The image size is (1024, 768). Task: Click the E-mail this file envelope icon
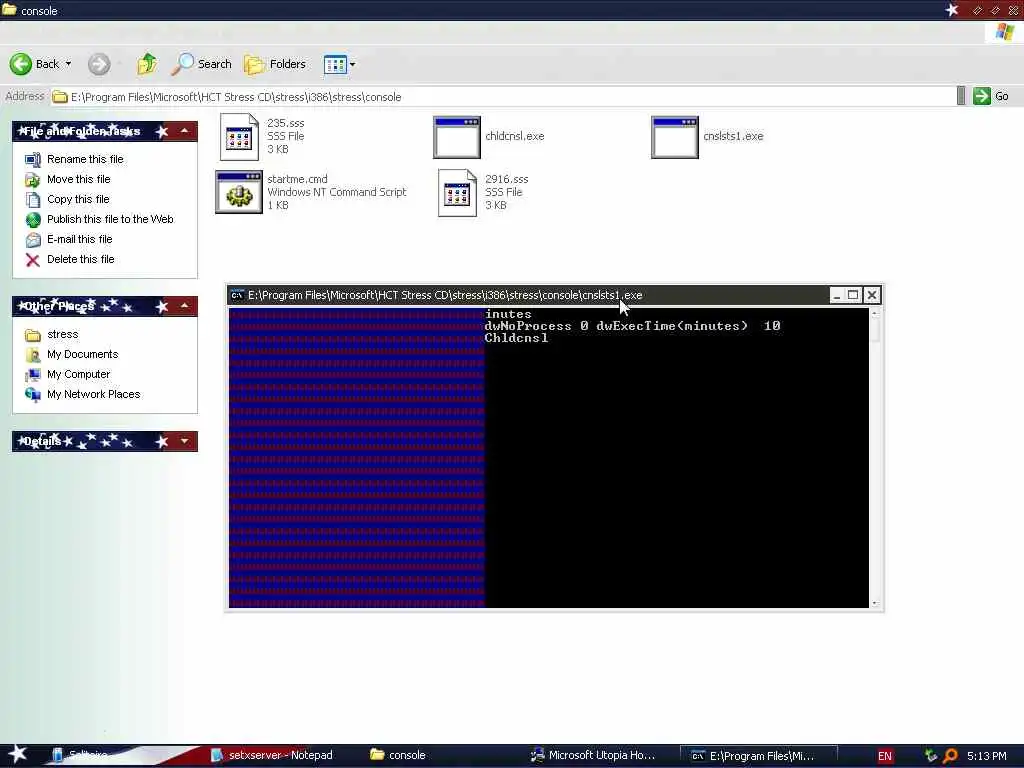pyautogui.click(x=33, y=240)
